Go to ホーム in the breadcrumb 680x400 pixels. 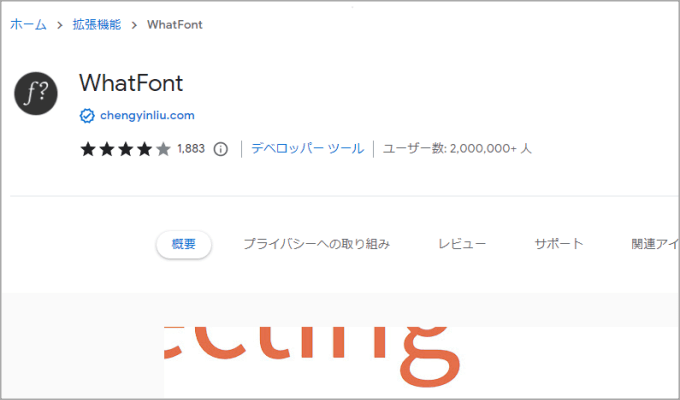pos(28,25)
